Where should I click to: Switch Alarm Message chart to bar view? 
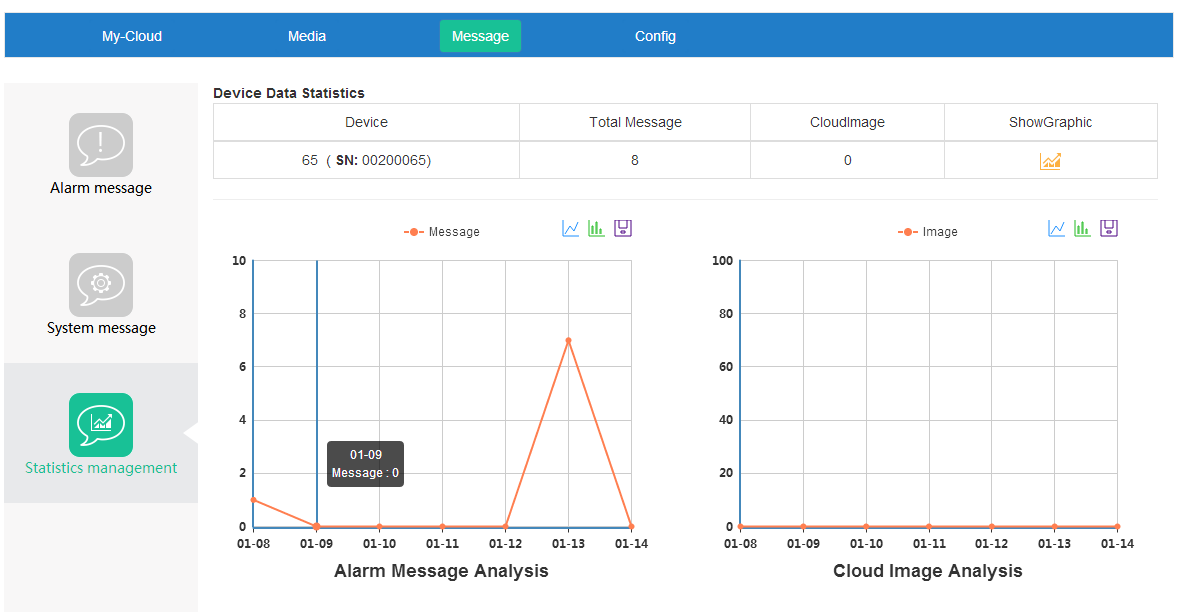[x=596, y=229]
